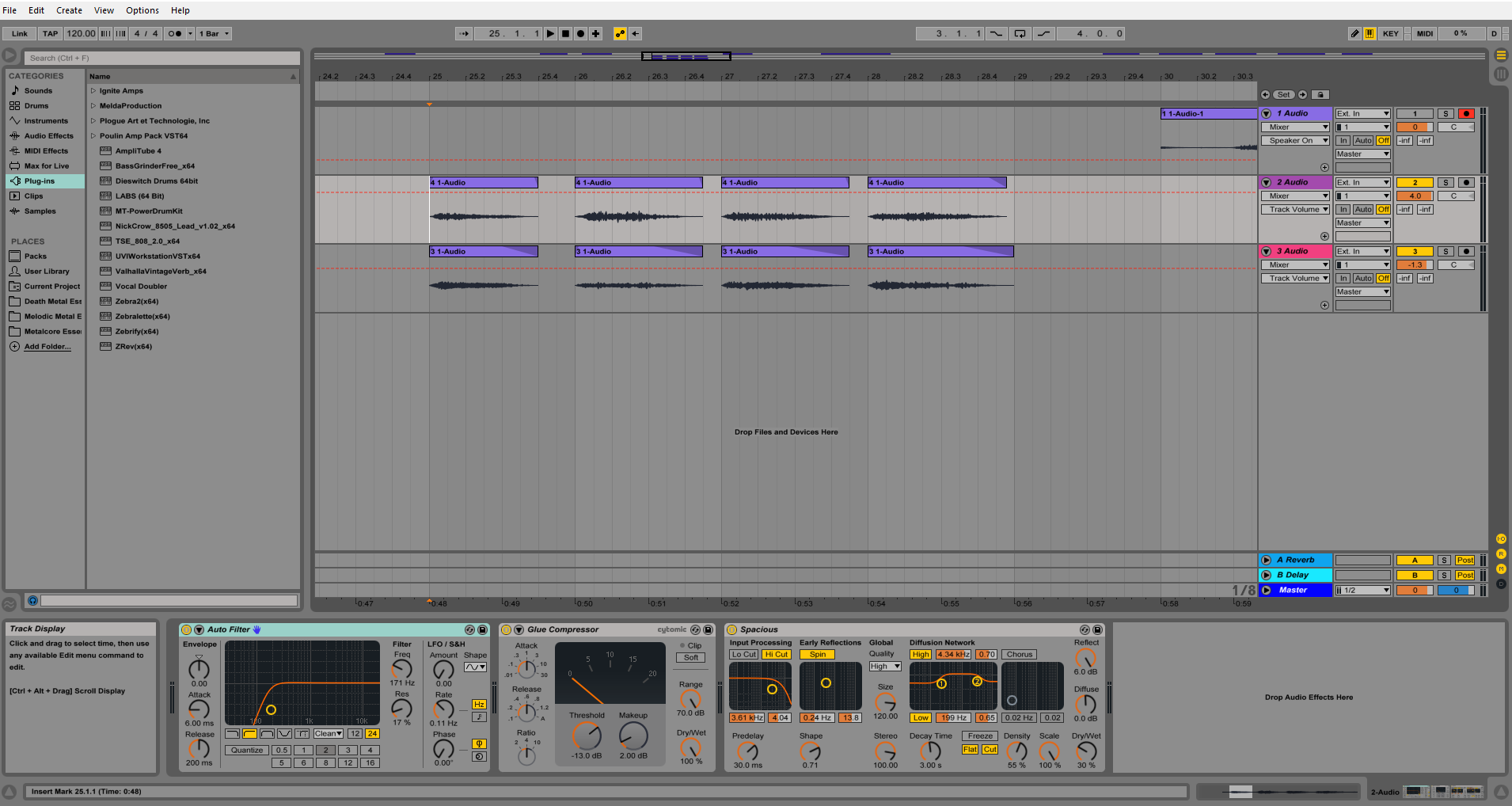Toggle the Follow playback button
Viewport: 1512px width, 806px height.
(464, 33)
